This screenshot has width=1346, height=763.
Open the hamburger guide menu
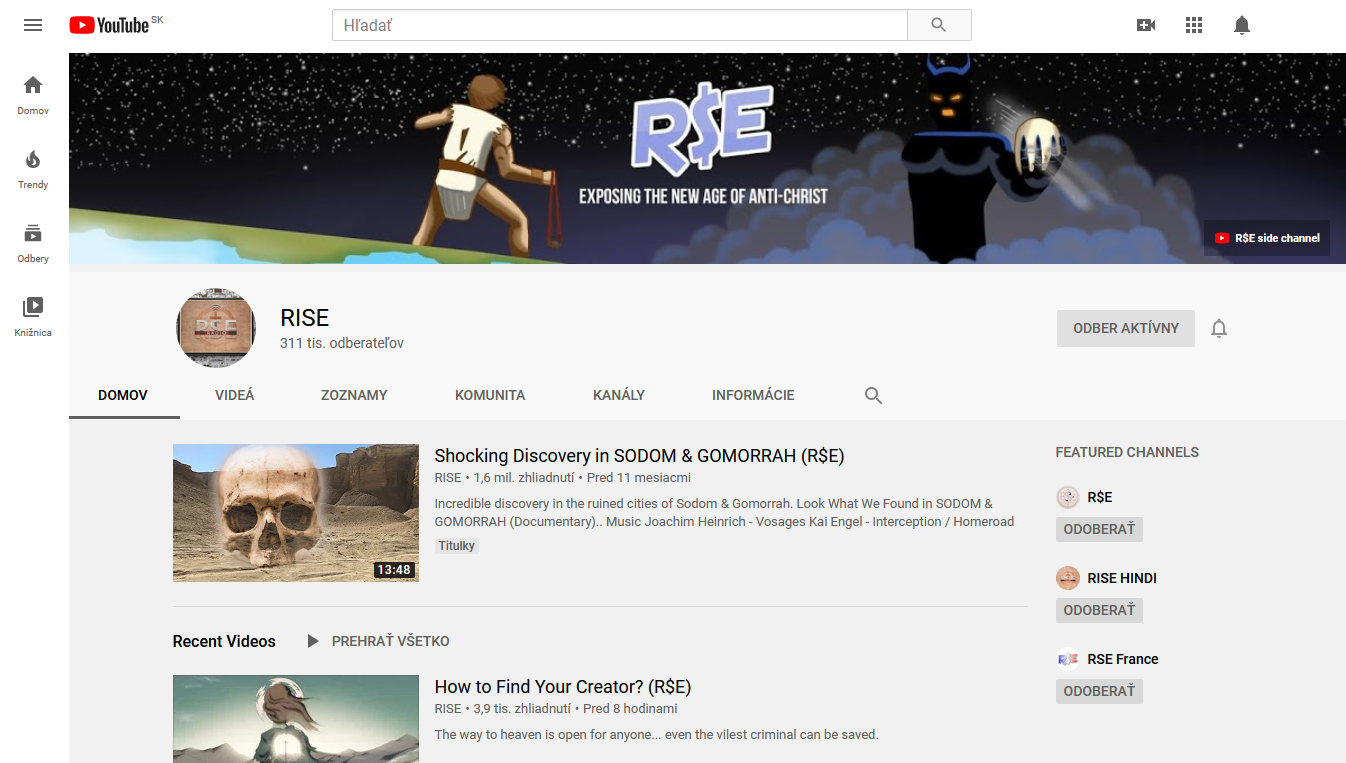[x=33, y=25]
